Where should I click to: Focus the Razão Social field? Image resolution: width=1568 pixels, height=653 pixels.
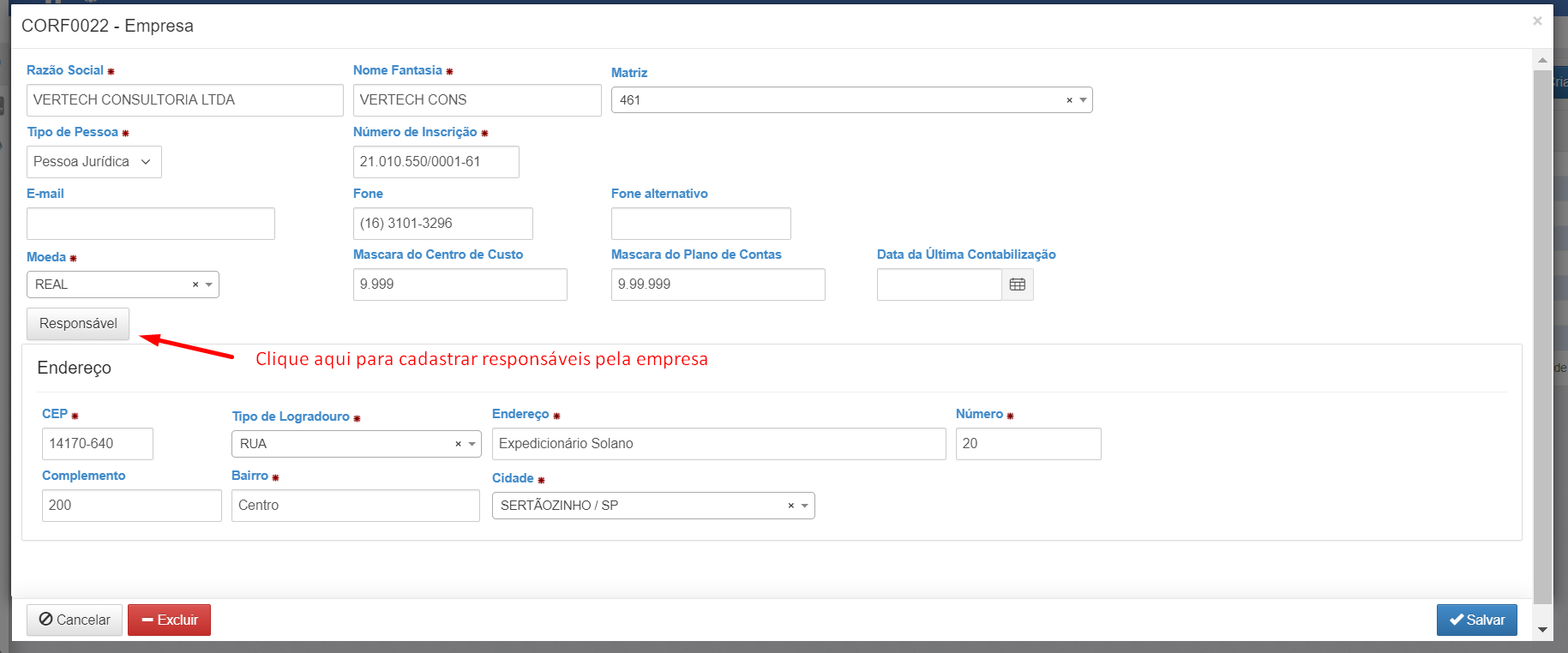click(x=185, y=100)
